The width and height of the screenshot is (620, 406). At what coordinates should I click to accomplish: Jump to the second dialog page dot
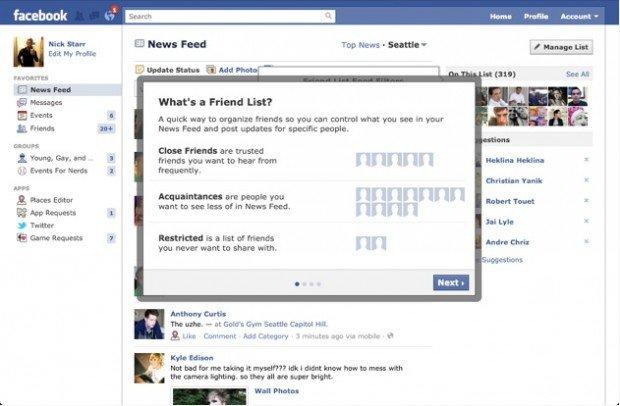tap(304, 284)
